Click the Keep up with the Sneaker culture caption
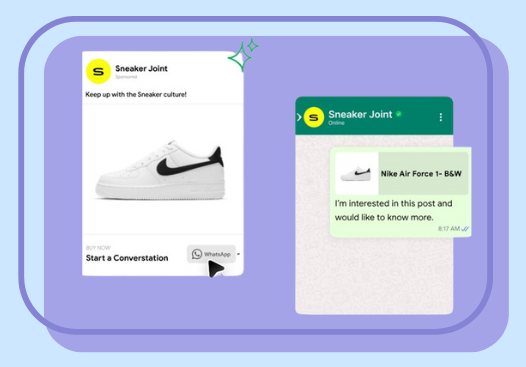526x367 pixels. (x=136, y=95)
